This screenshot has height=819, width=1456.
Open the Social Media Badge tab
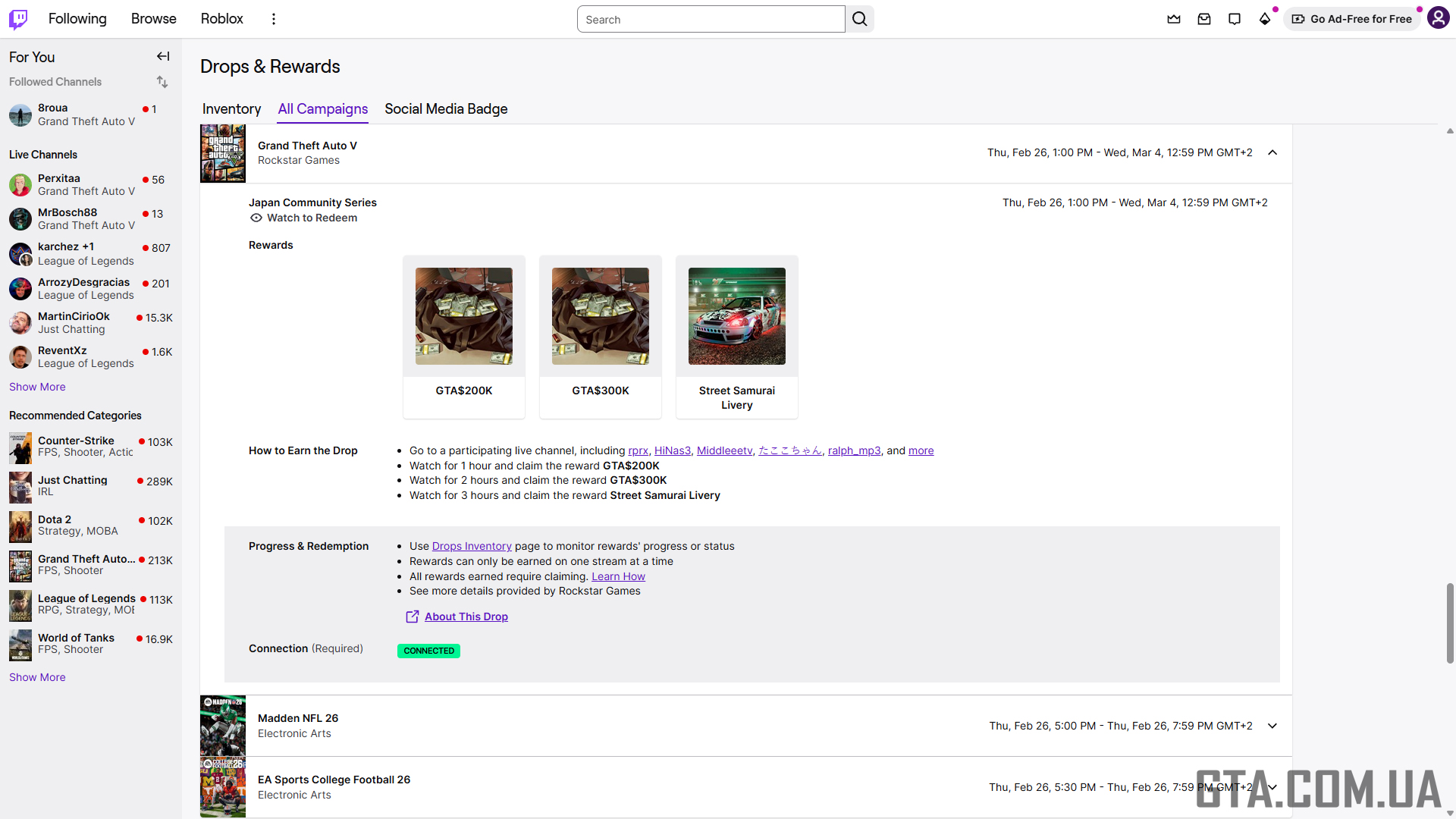(446, 109)
